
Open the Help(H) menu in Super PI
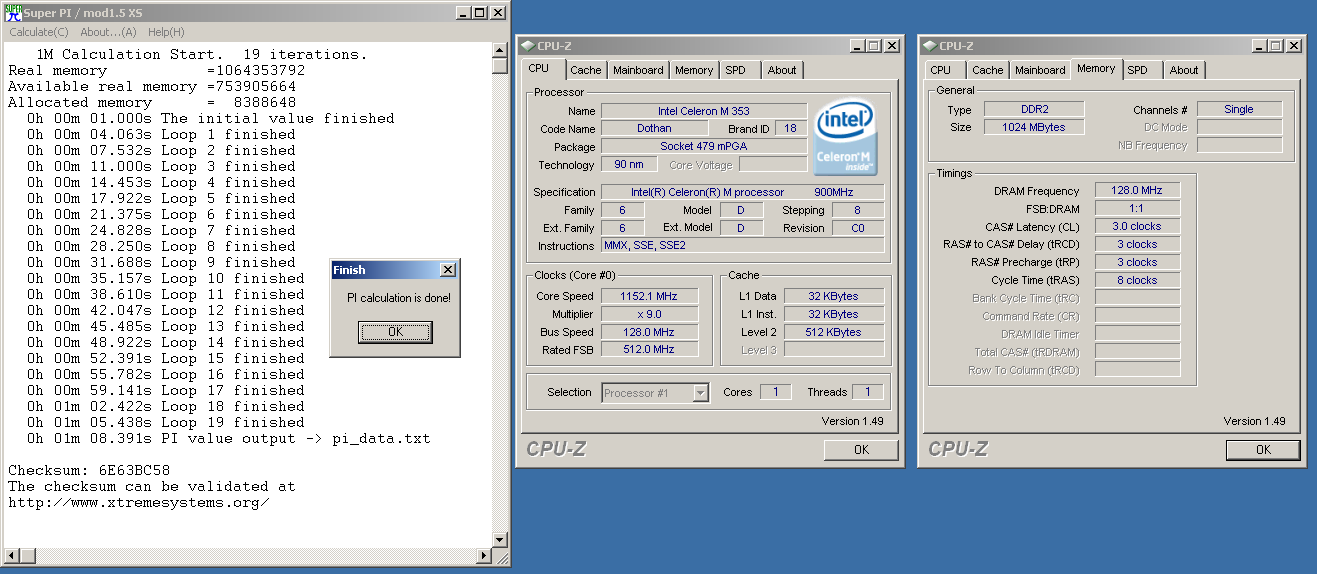click(x=166, y=32)
